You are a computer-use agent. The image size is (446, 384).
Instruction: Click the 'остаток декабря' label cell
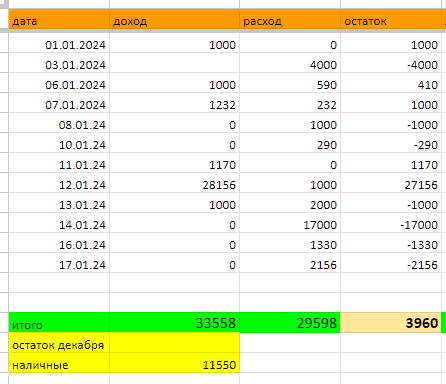59,343
